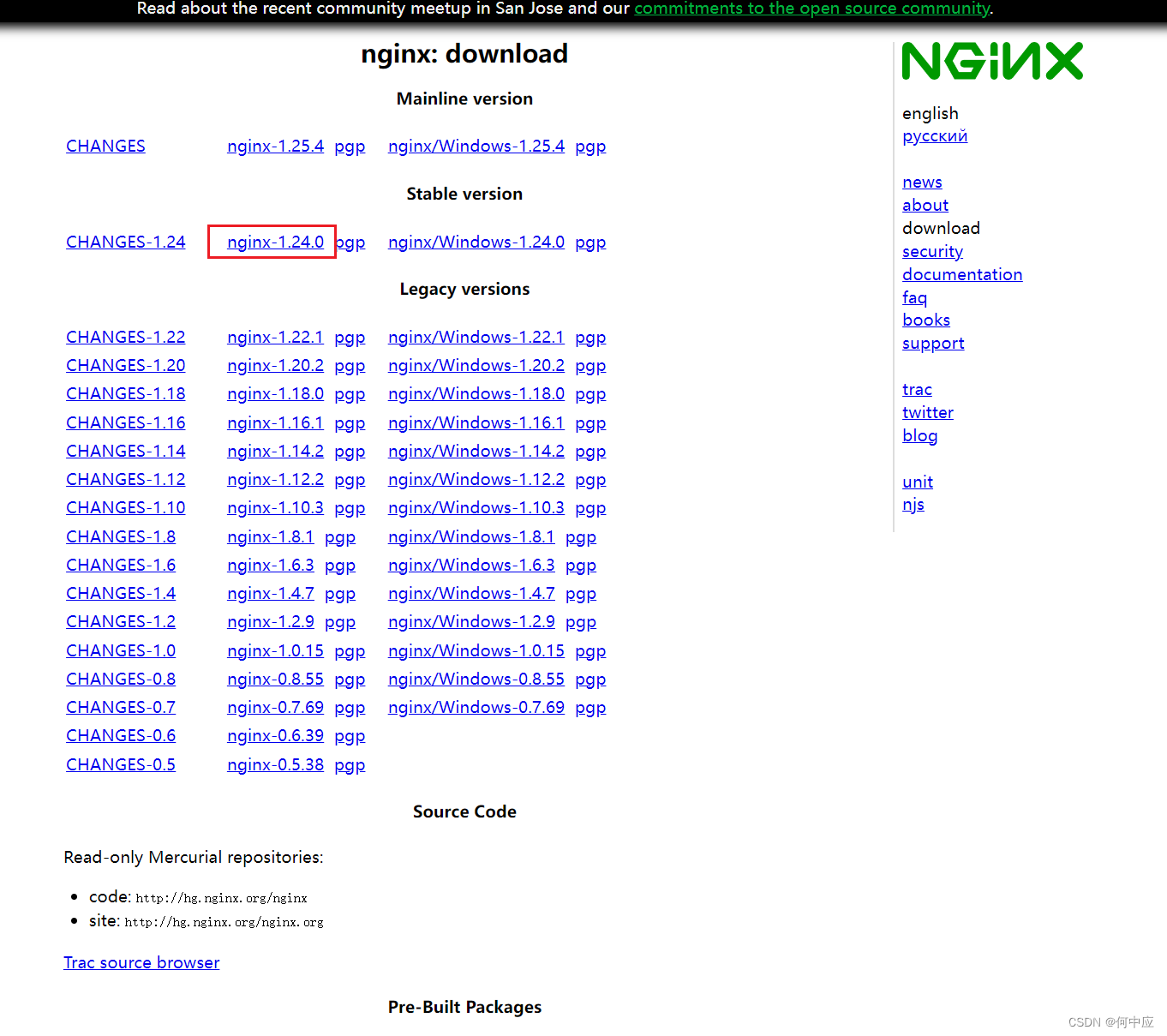Open the documentation page
This screenshot has width=1167, height=1036.
tap(962, 275)
